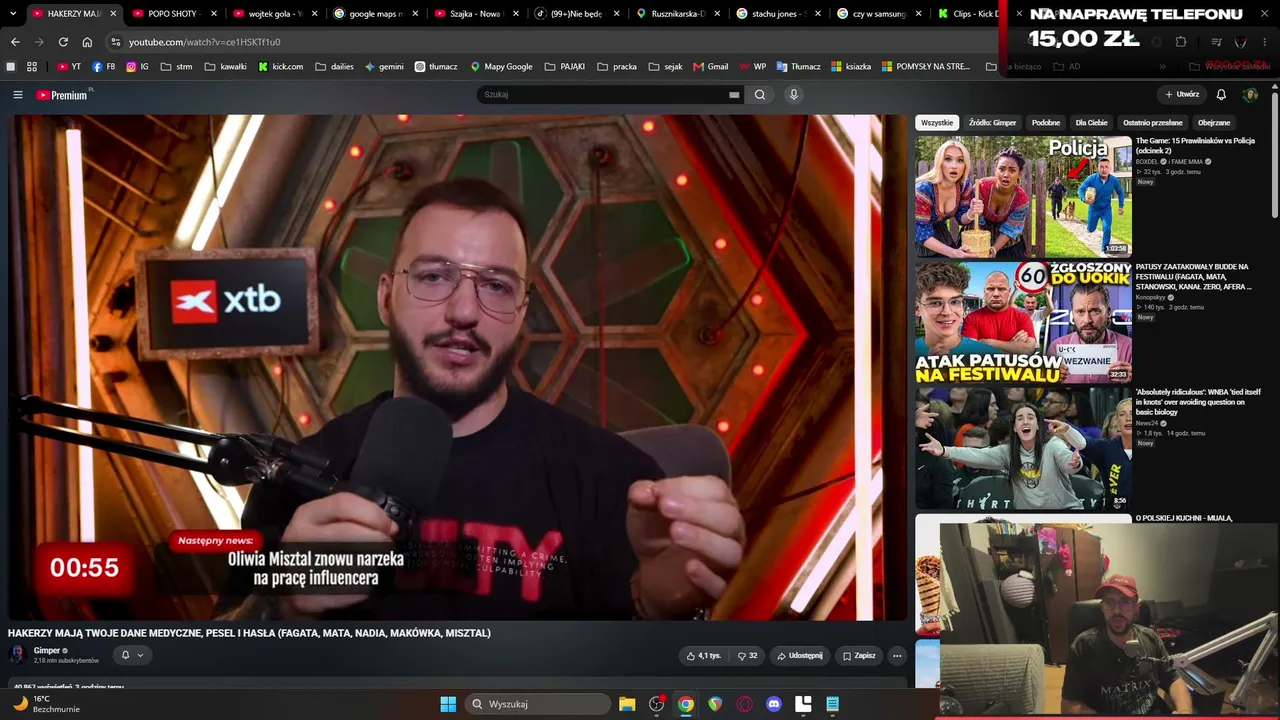Screen dimensions: 1280x720
Task: Open the kick.com bookmark
Action: (x=280, y=67)
